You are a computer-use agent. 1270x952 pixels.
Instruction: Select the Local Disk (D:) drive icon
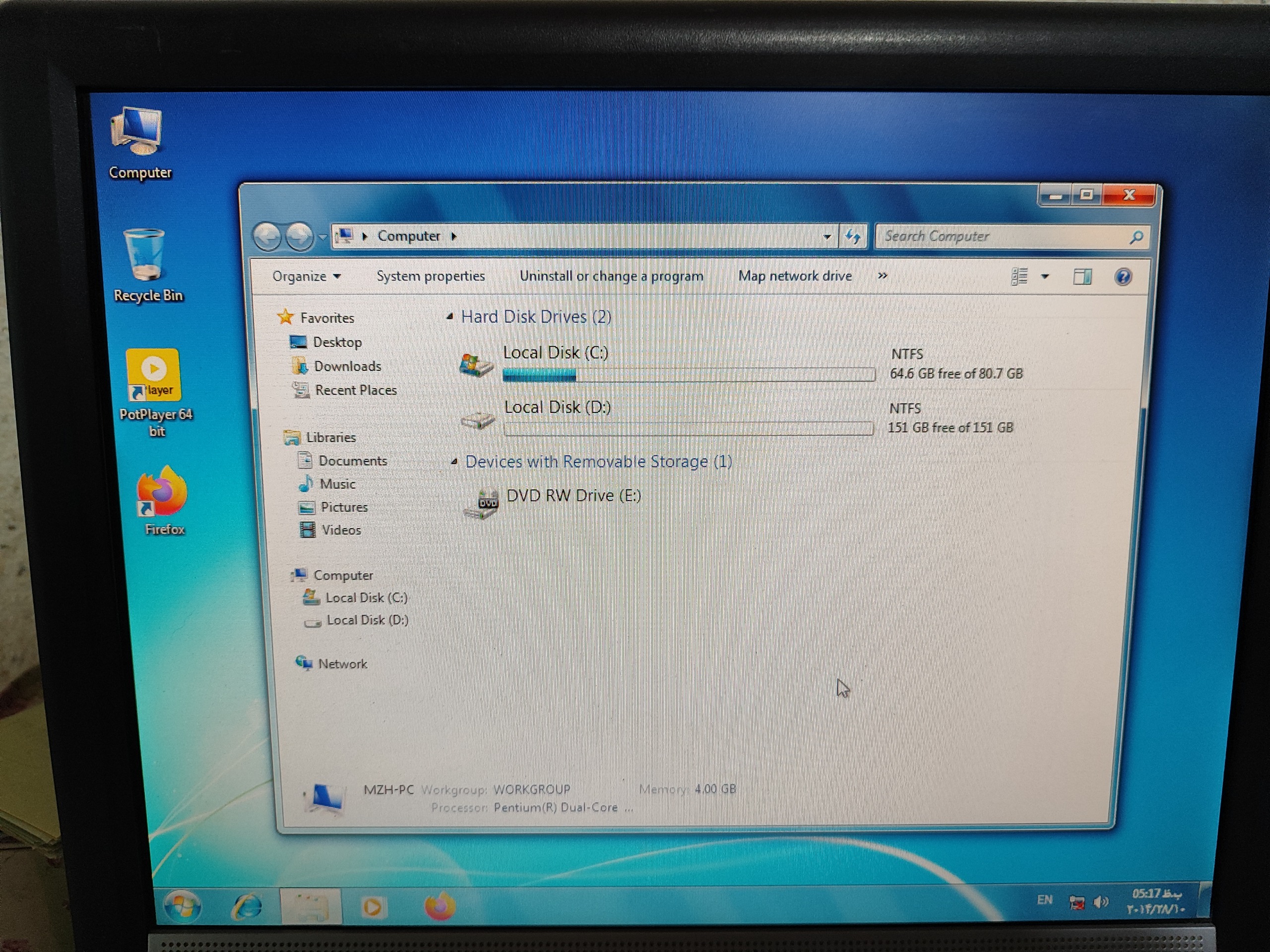(478, 419)
